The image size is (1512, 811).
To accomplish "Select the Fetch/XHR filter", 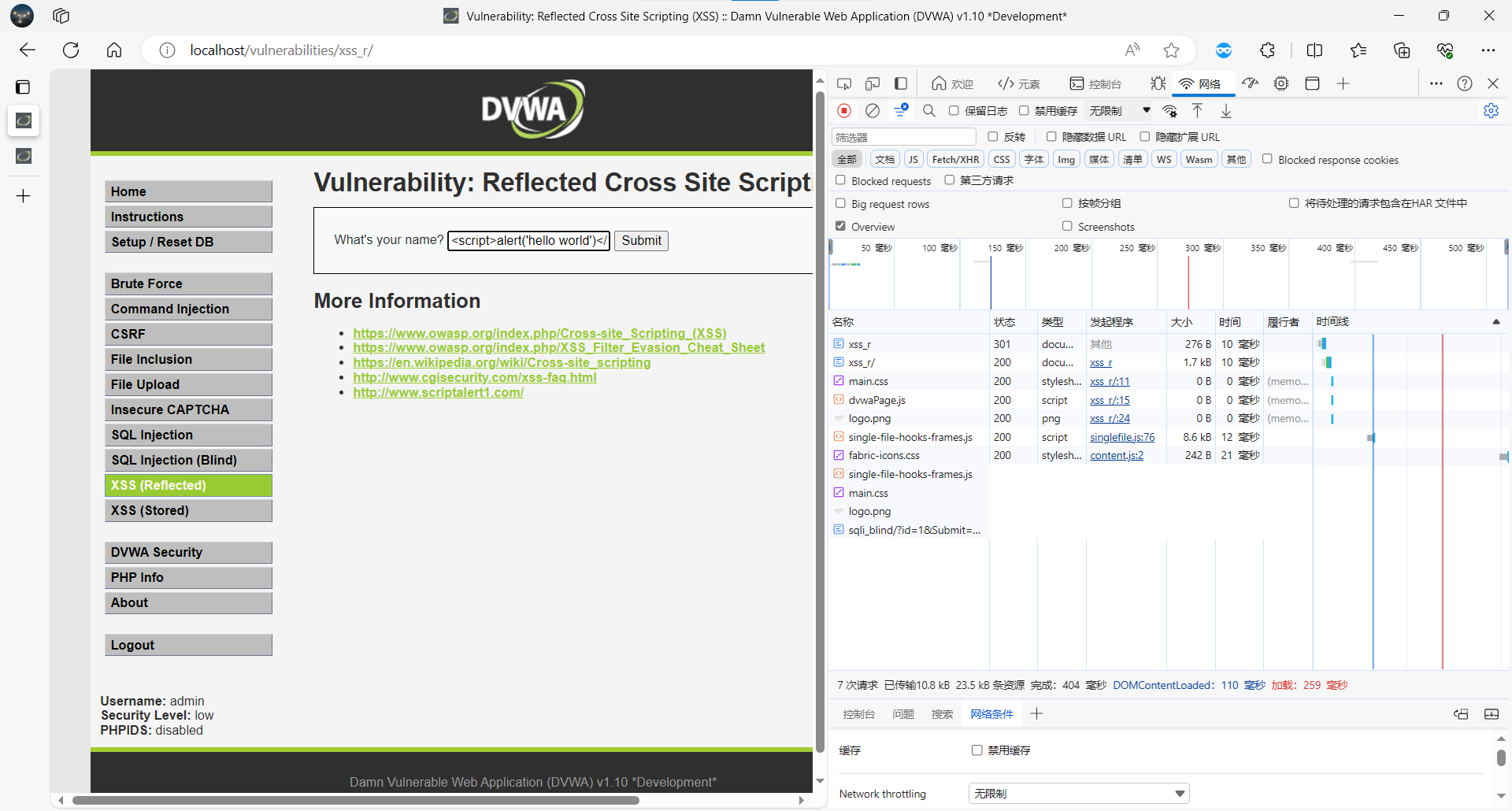I will point(955,159).
